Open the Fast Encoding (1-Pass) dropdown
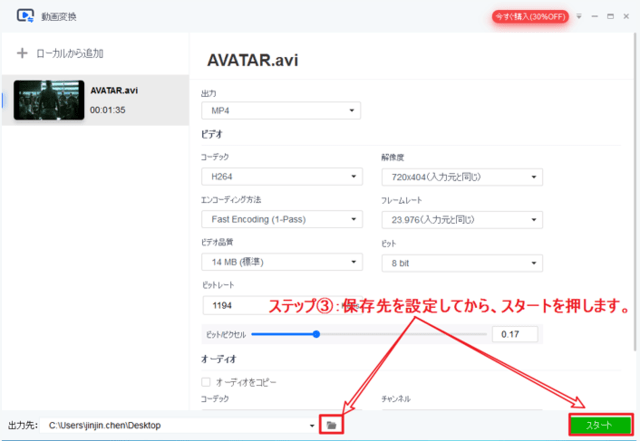This screenshot has width=640, height=441. pos(280,219)
